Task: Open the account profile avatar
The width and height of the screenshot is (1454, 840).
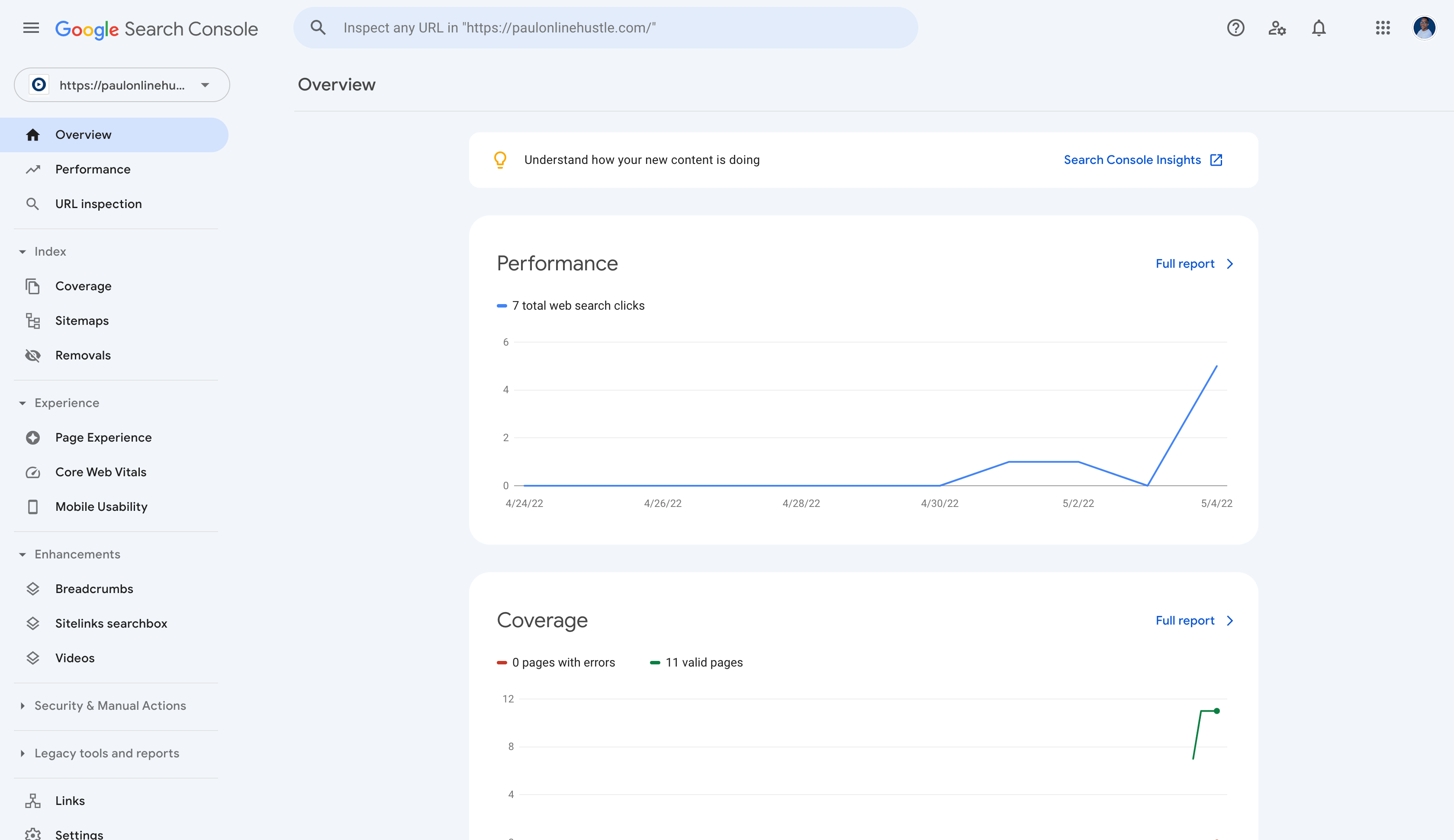Action: coord(1424,28)
